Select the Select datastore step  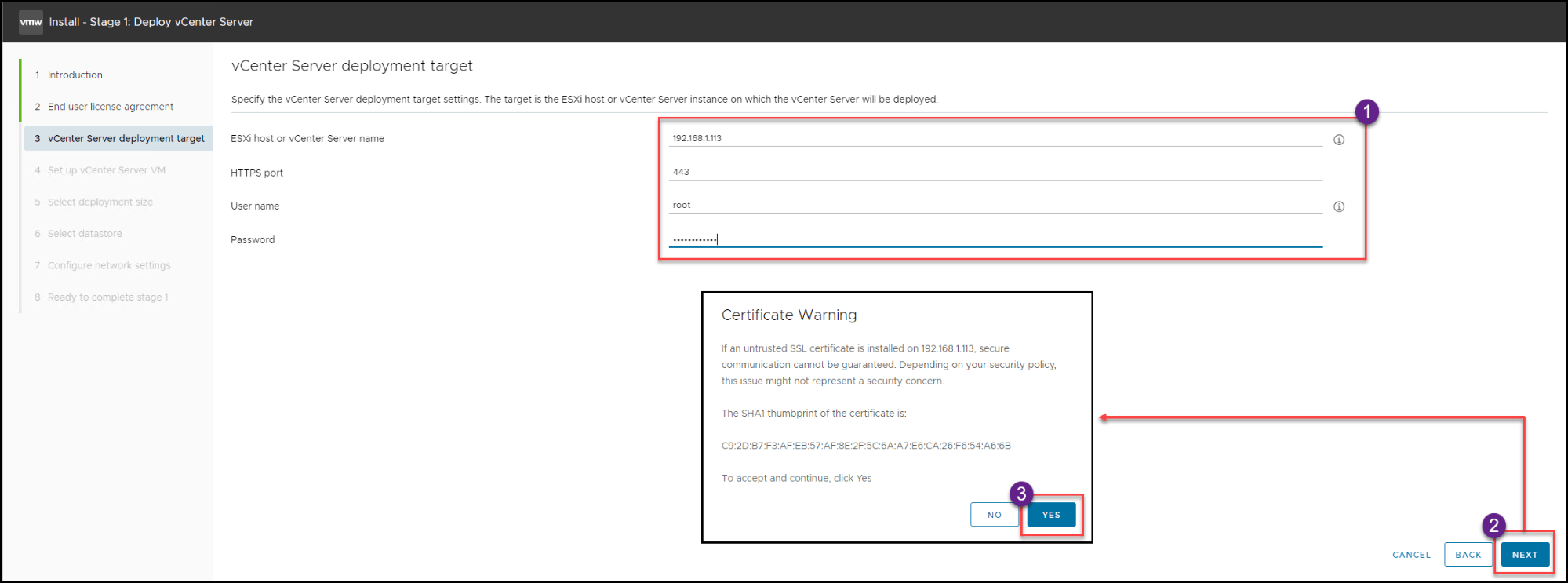pos(85,234)
